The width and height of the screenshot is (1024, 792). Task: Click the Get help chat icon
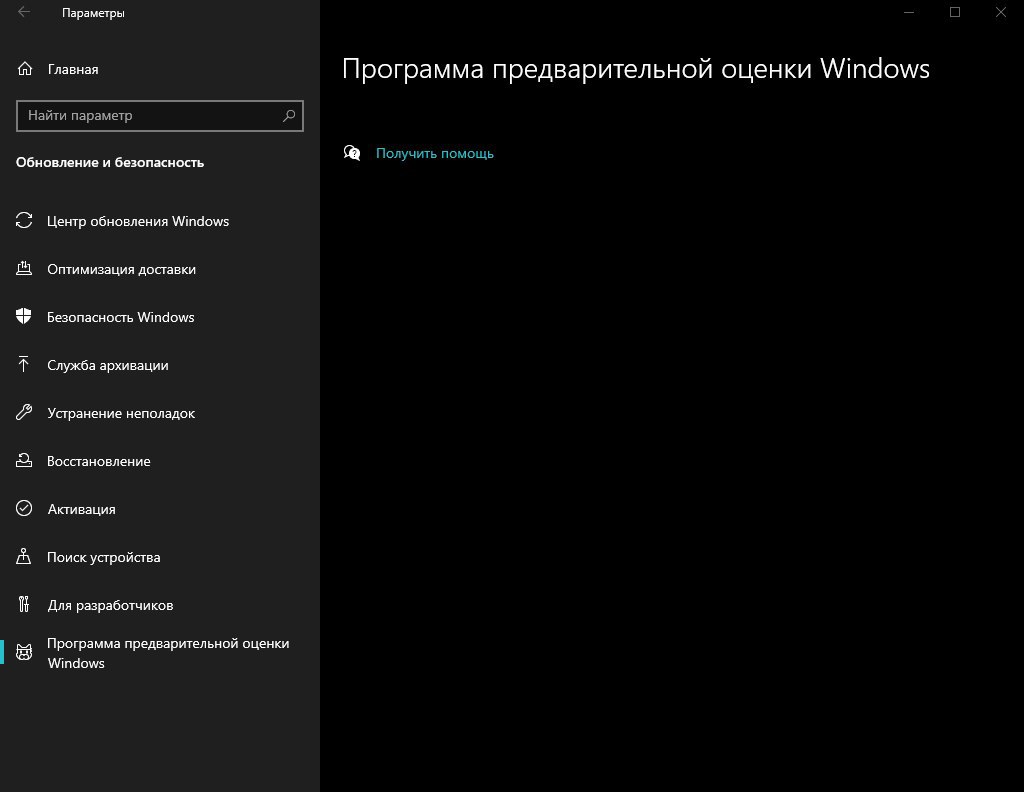coord(352,153)
